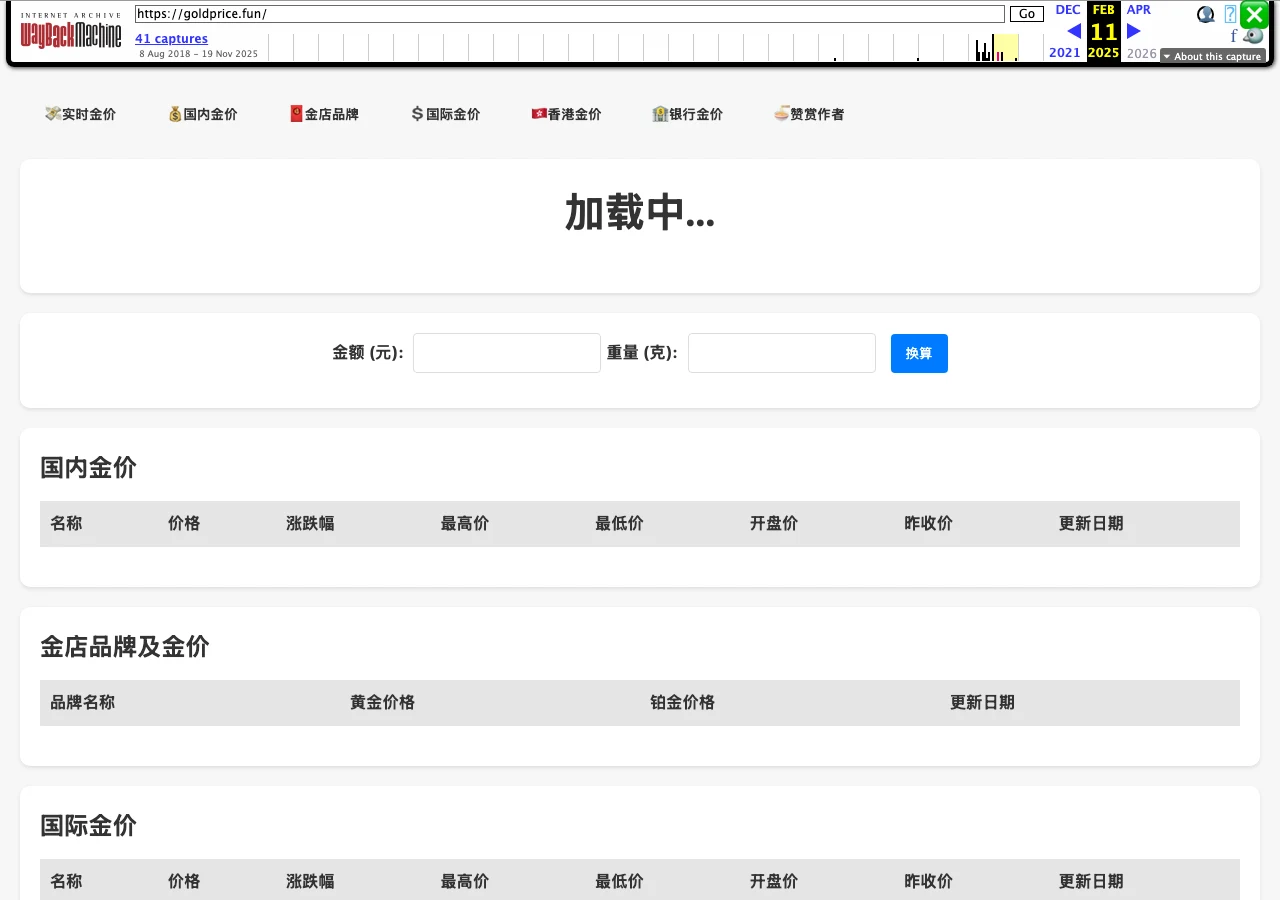Close the Wayback toolbar with green X
Image resolution: width=1280 pixels, height=900 pixels.
[1254, 15]
